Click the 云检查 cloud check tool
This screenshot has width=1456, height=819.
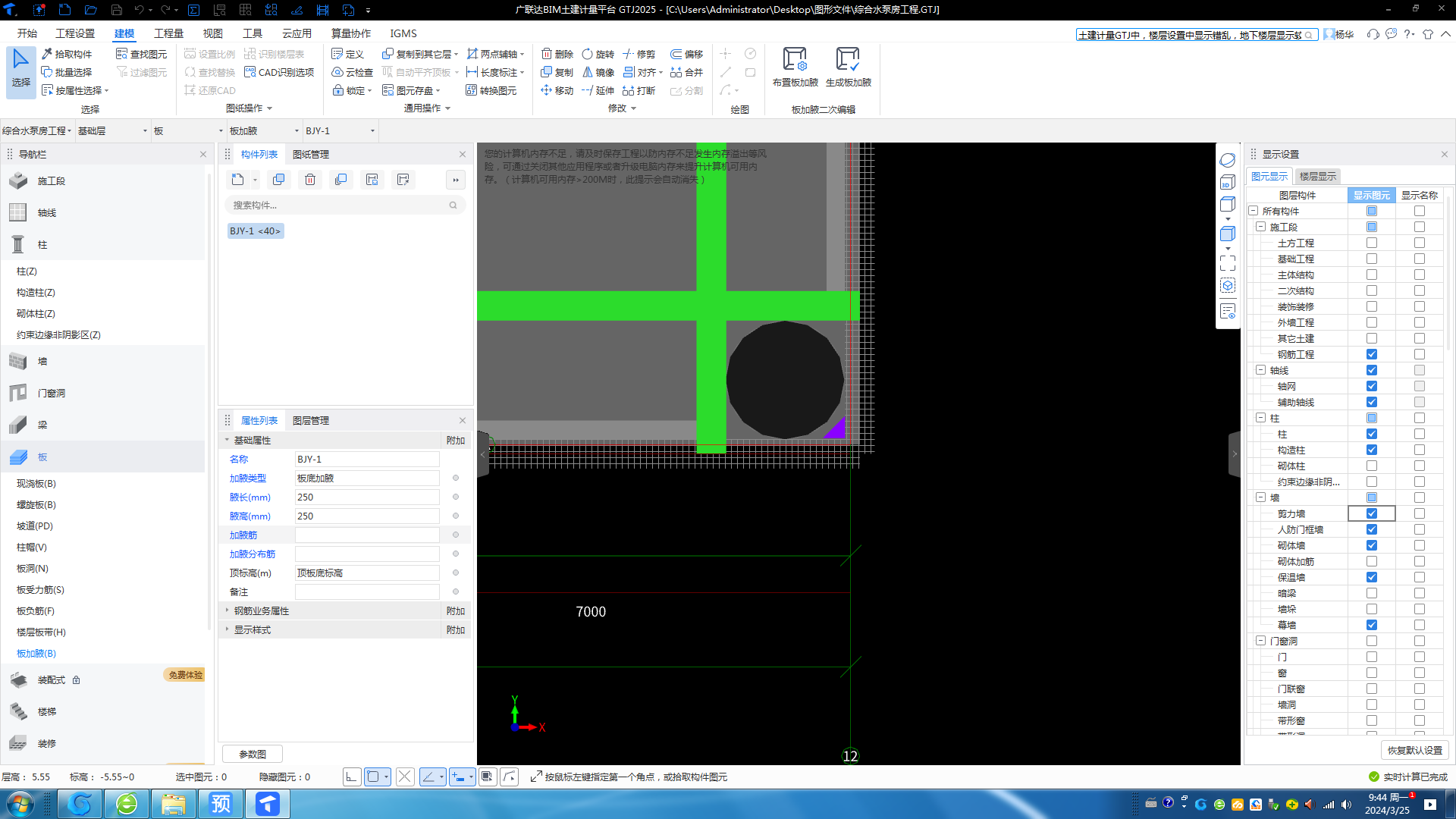(x=353, y=72)
